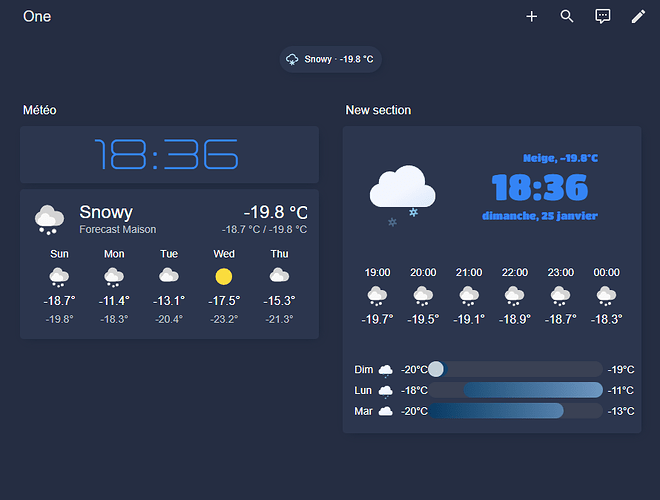This screenshot has width=660, height=500.
Task: Click the Snowy -19.8 °C badge chip
Action: point(330,59)
